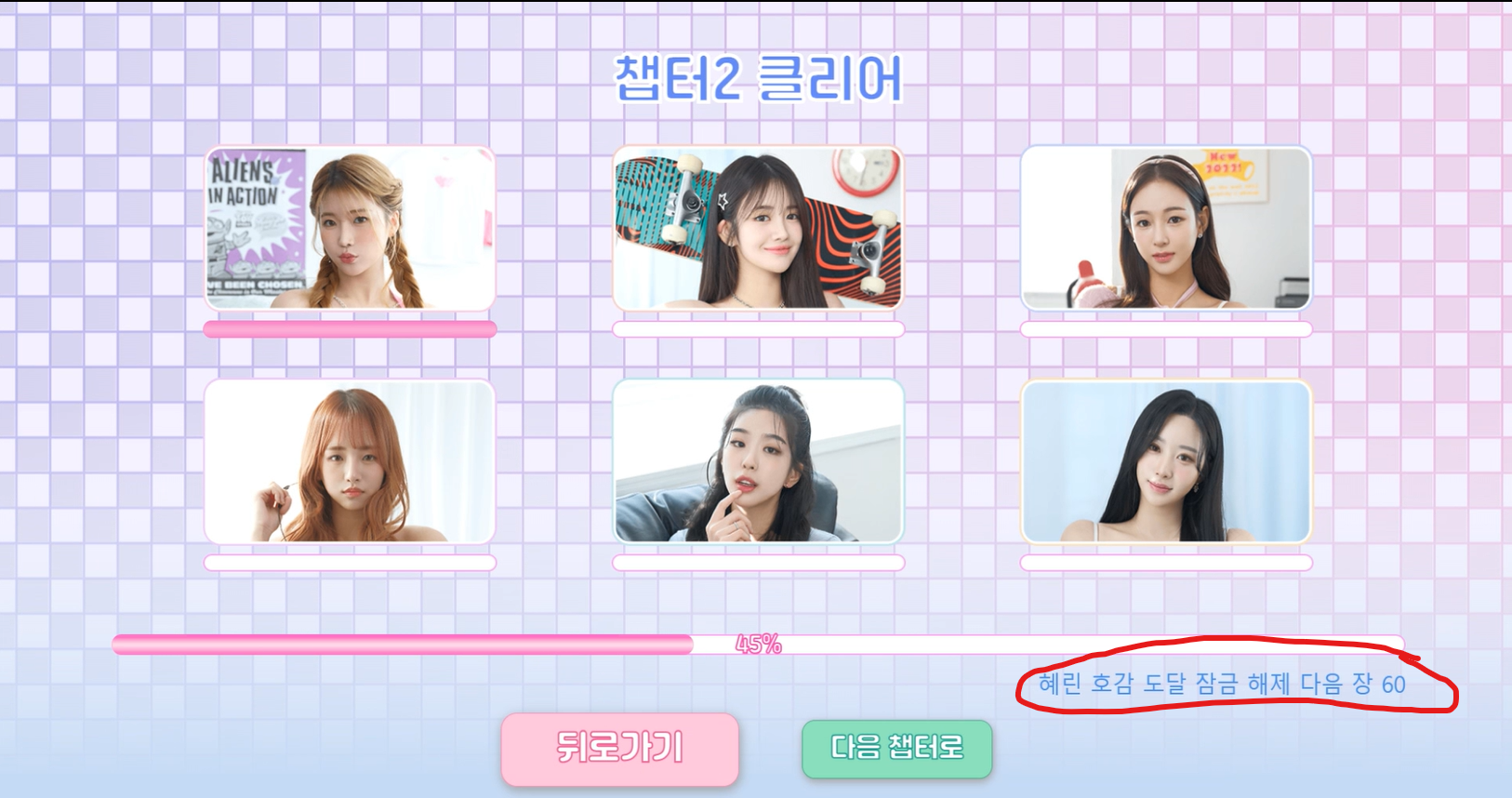Click the green 다음 챕터로 button
The image size is (1512, 798).
point(897,749)
